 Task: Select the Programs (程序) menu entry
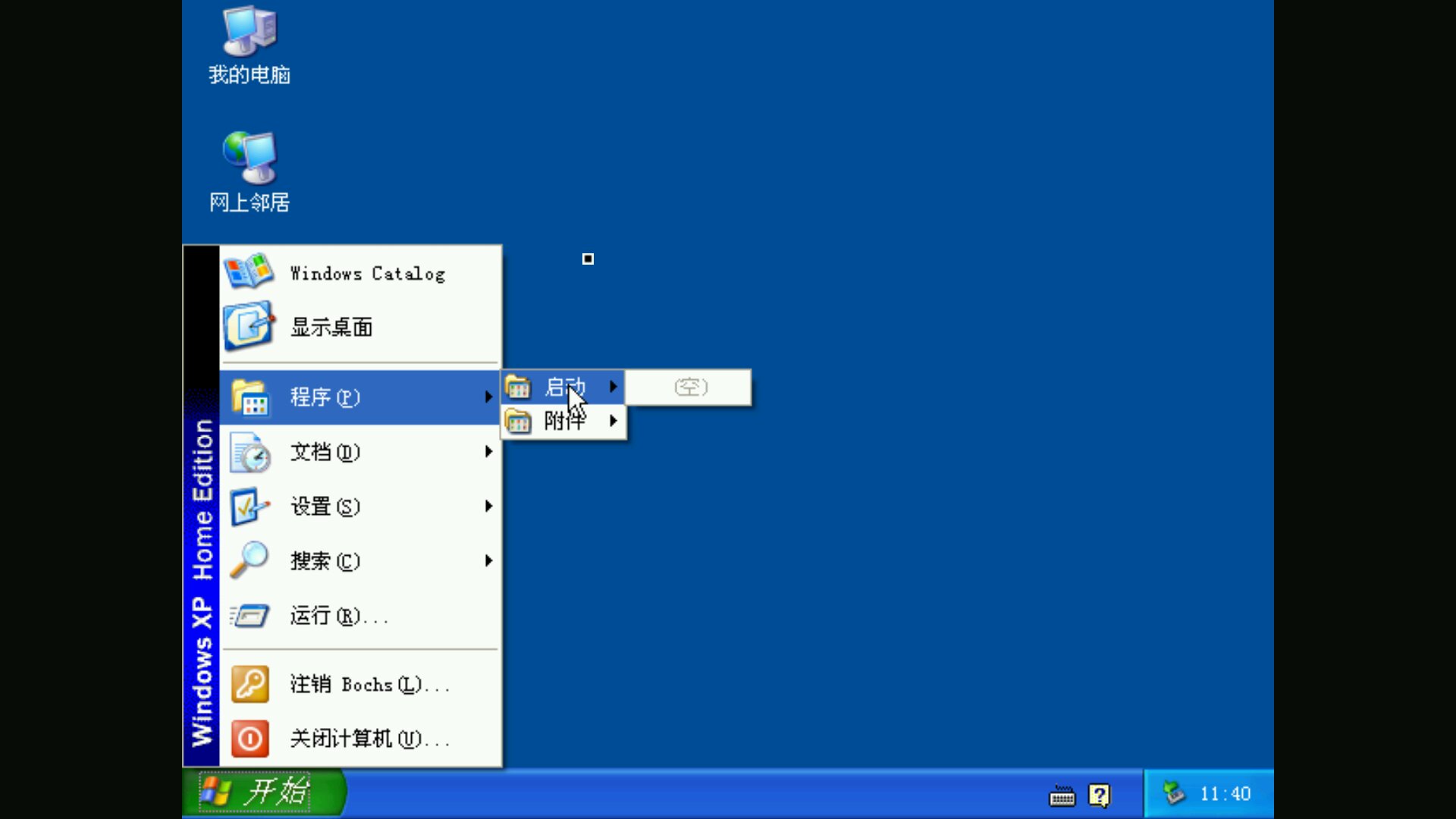[x=325, y=397]
